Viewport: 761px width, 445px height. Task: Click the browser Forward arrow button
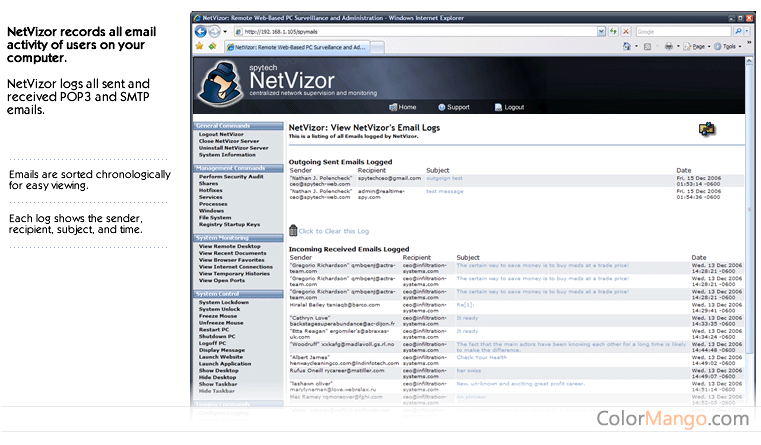(x=214, y=32)
